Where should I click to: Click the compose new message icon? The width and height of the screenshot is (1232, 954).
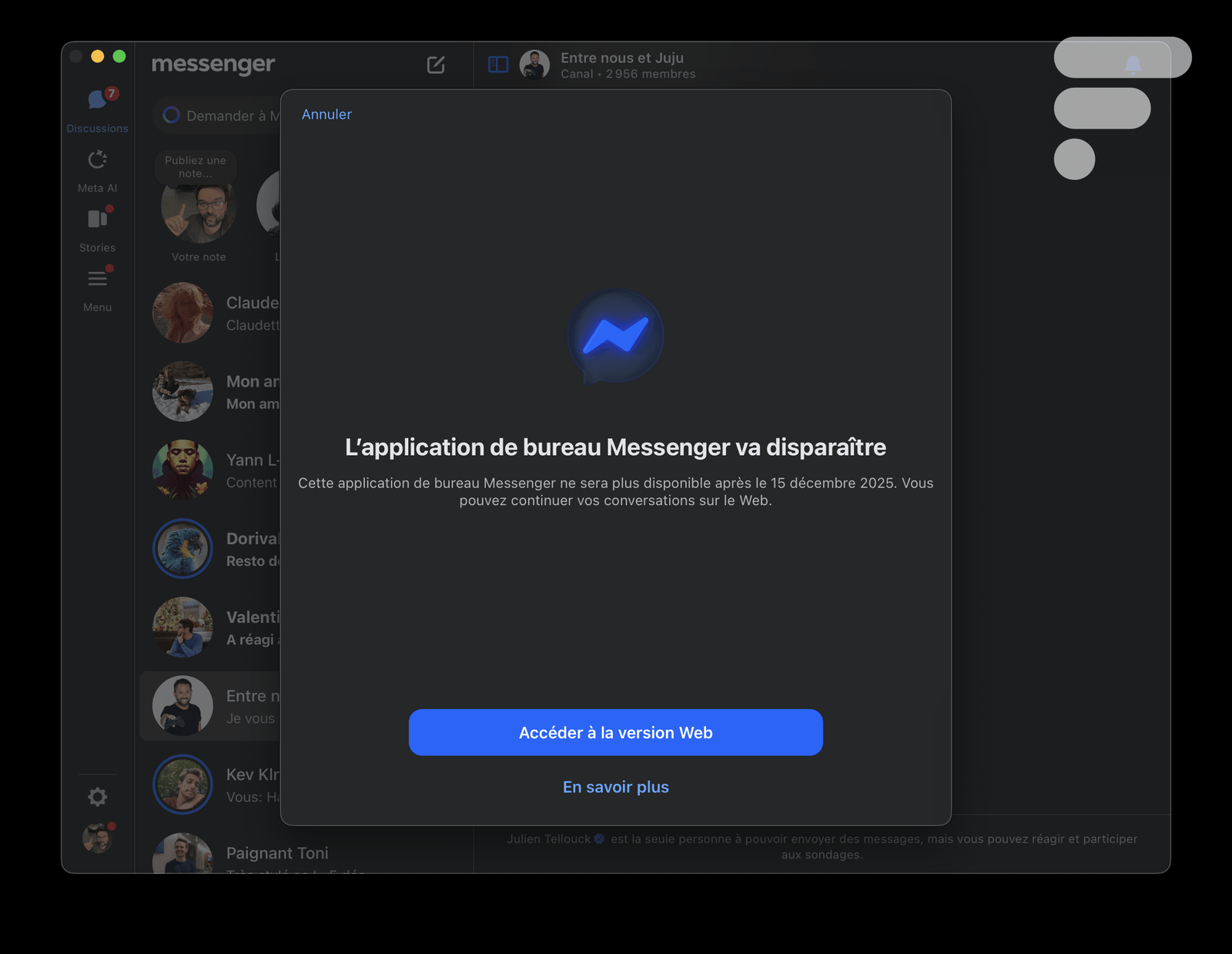coord(436,65)
